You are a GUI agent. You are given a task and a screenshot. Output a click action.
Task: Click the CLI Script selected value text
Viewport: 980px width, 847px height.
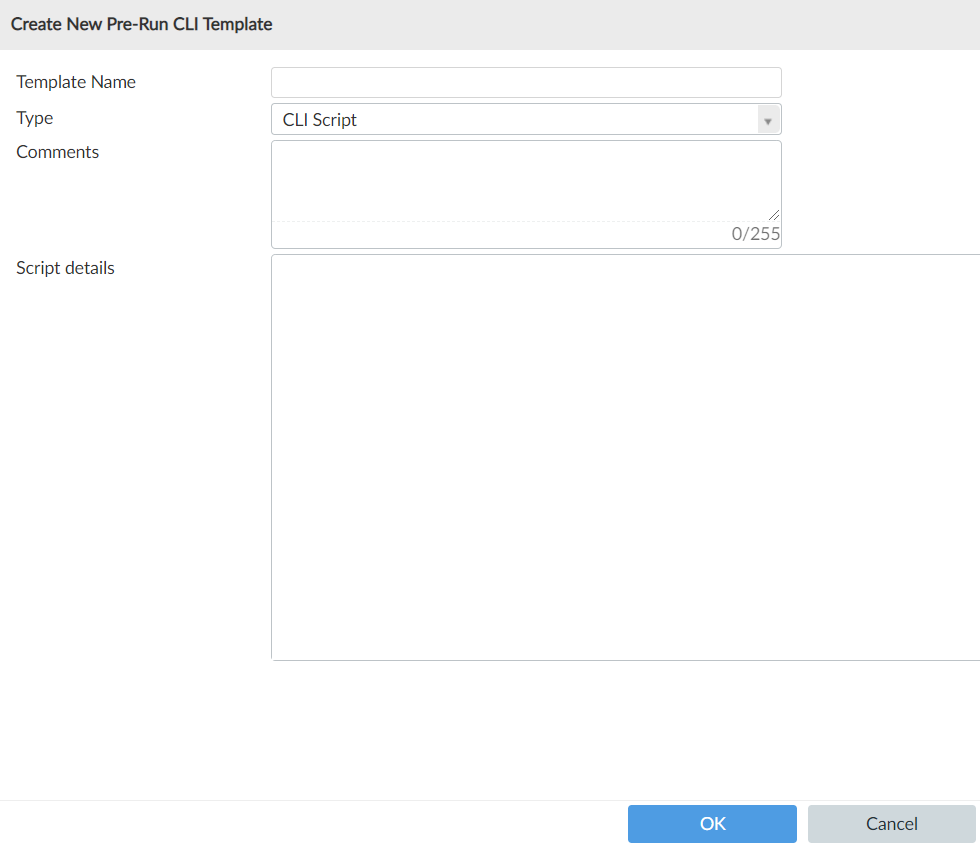point(320,120)
